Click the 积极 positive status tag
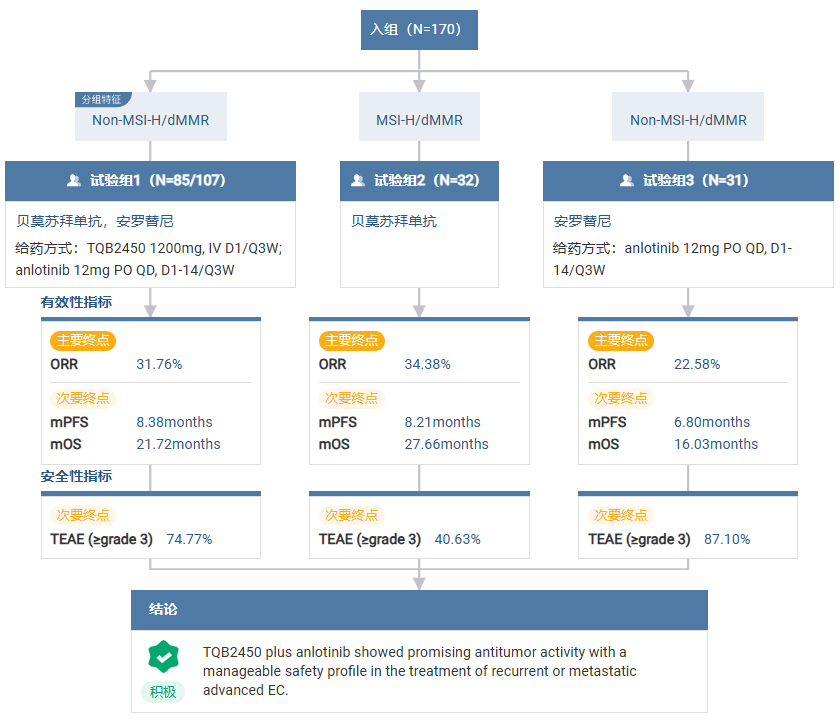Image resolution: width=840 pixels, height=728 pixels. pyautogui.click(x=163, y=692)
